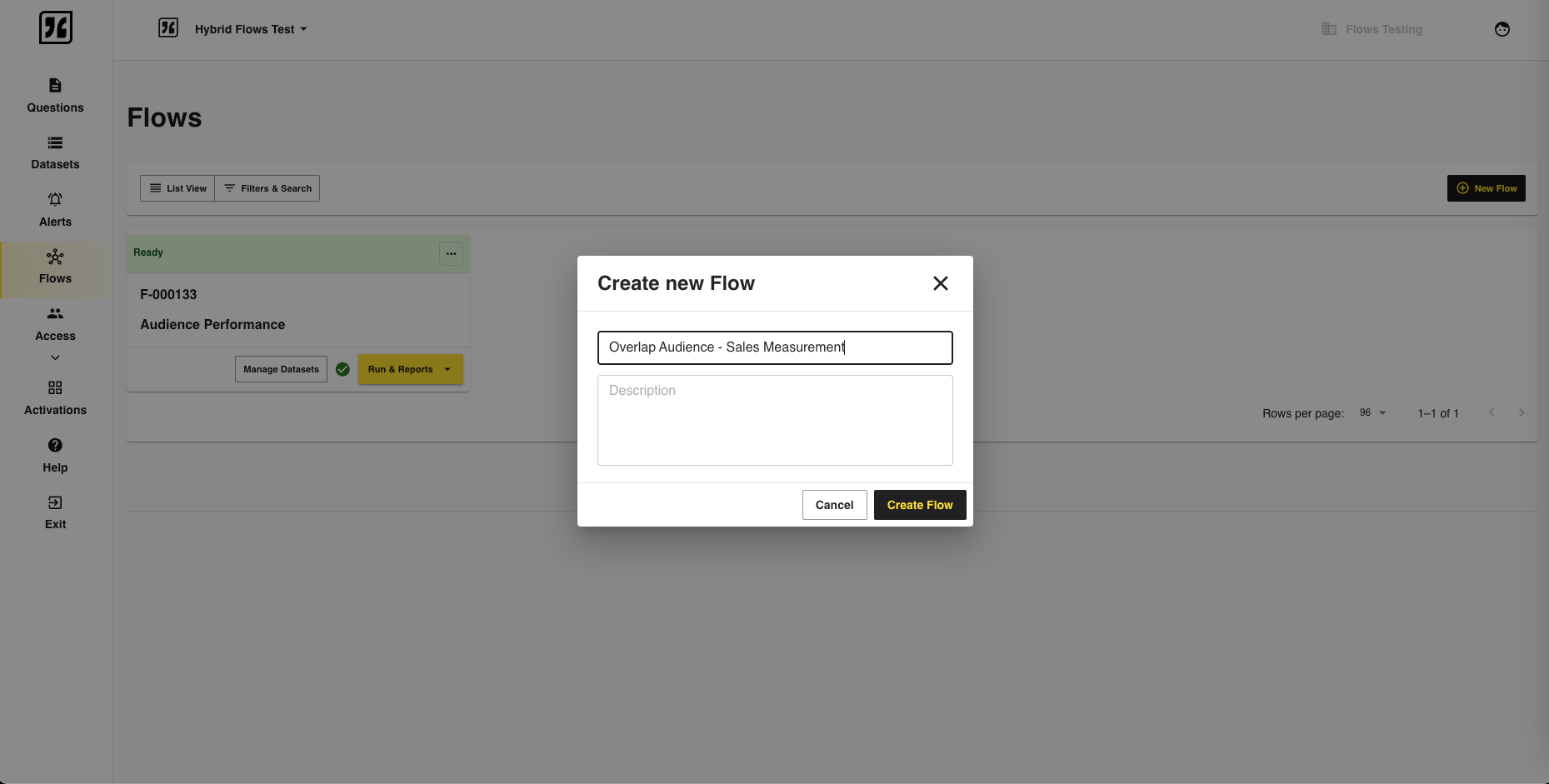Open the Rows per page dropdown
The height and width of the screenshot is (784, 1549).
(x=1372, y=412)
